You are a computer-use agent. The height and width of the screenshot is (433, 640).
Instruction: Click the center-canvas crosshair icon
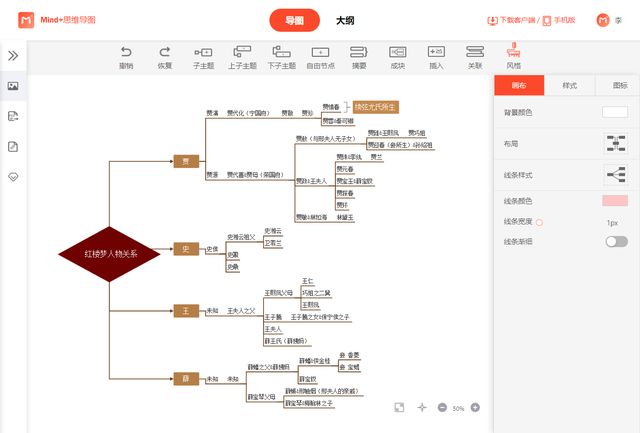pos(422,407)
